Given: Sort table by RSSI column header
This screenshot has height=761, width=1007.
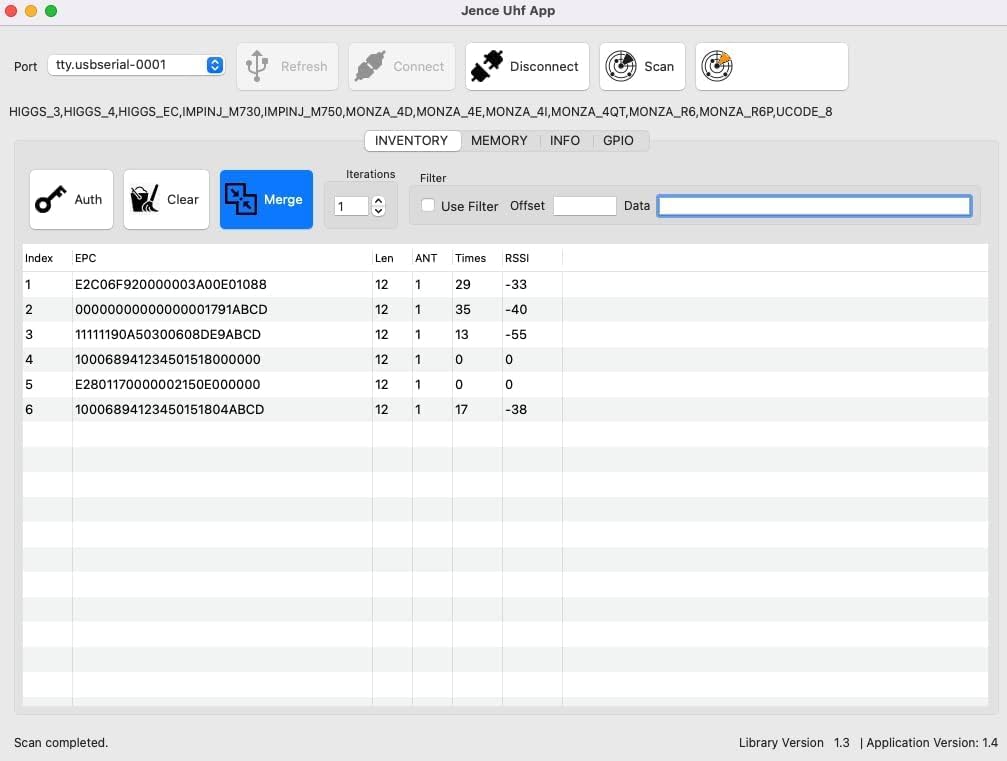Looking at the screenshot, I should point(517,258).
